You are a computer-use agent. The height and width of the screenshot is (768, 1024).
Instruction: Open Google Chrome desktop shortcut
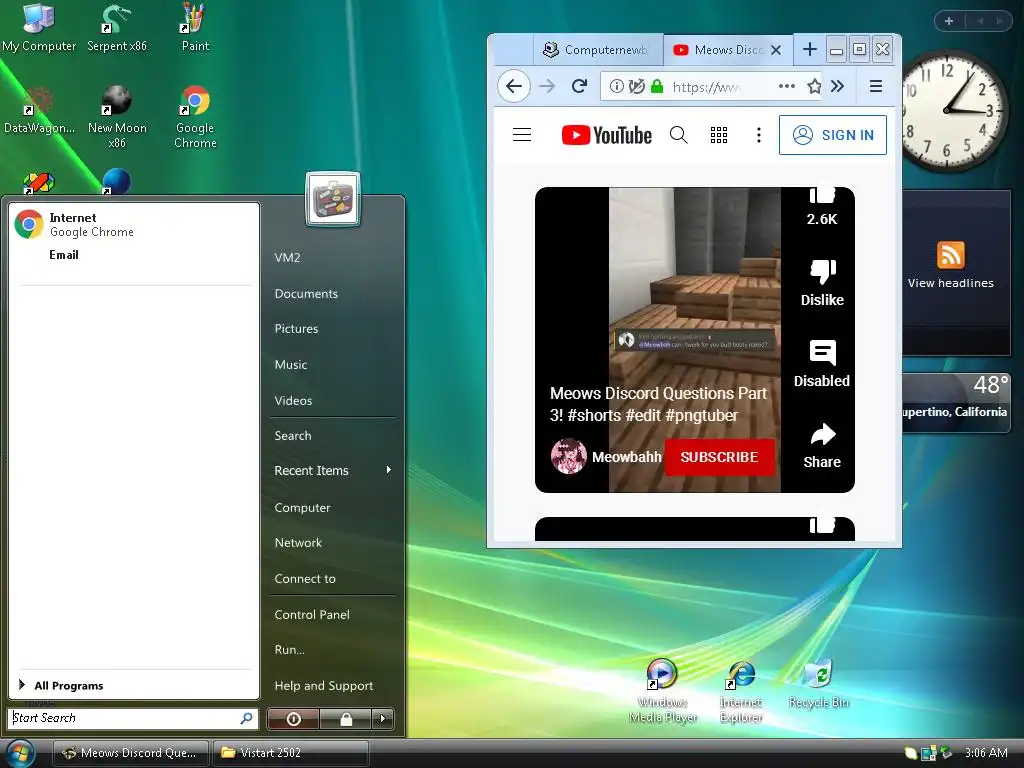[x=195, y=118]
